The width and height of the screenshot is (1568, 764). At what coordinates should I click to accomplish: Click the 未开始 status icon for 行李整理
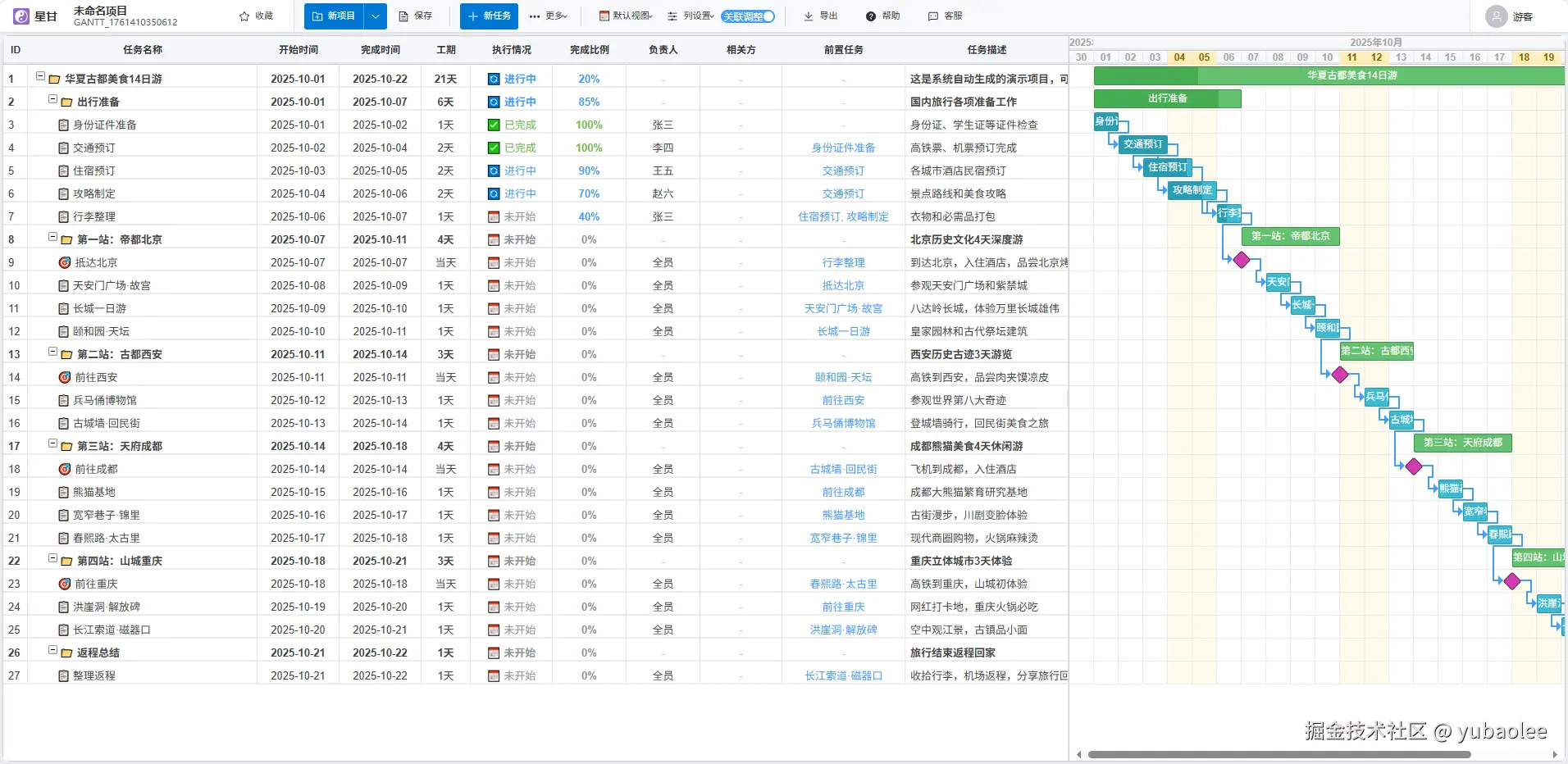[x=494, y=217]
